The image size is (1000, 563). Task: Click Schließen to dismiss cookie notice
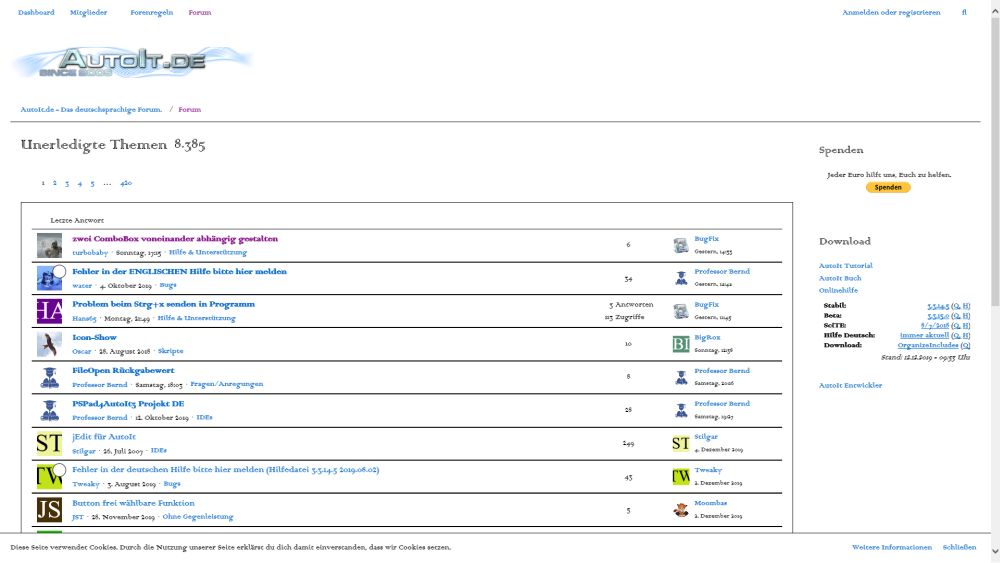click(959, 548)
